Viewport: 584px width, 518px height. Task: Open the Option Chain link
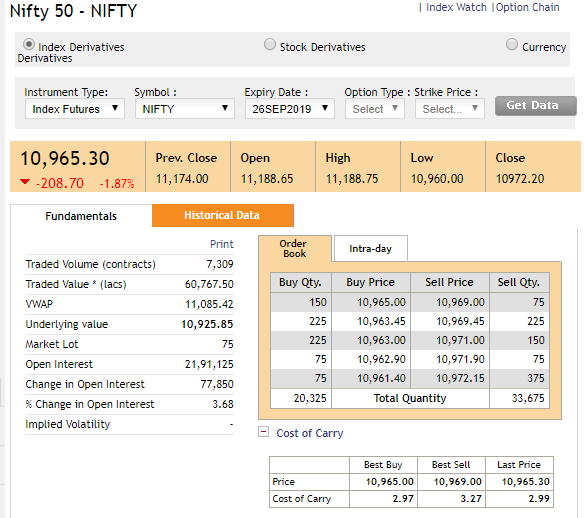coord(527,7)
